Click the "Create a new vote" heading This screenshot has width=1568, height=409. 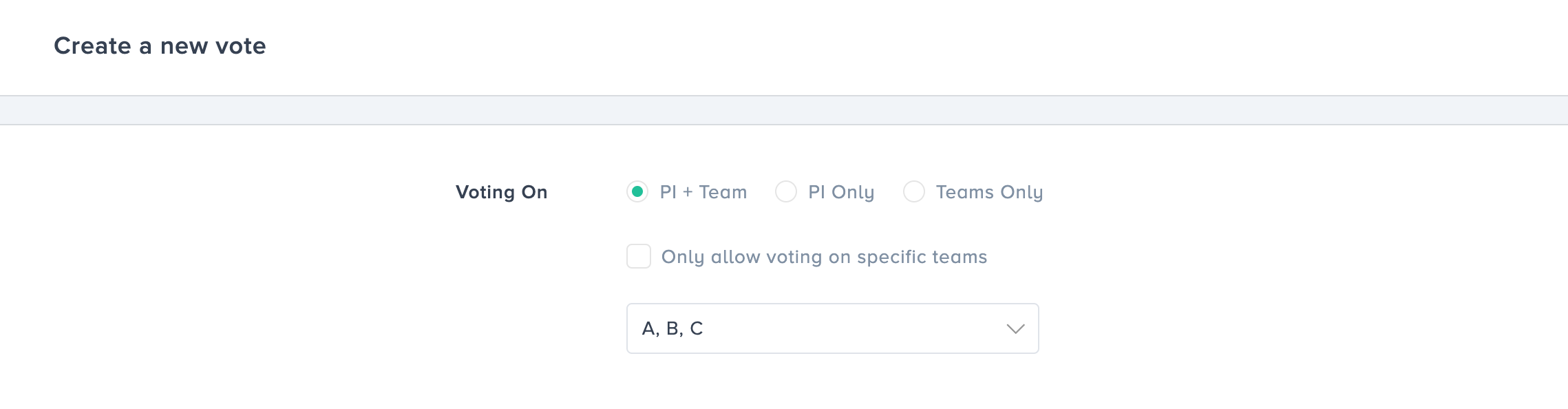point(160,46)
